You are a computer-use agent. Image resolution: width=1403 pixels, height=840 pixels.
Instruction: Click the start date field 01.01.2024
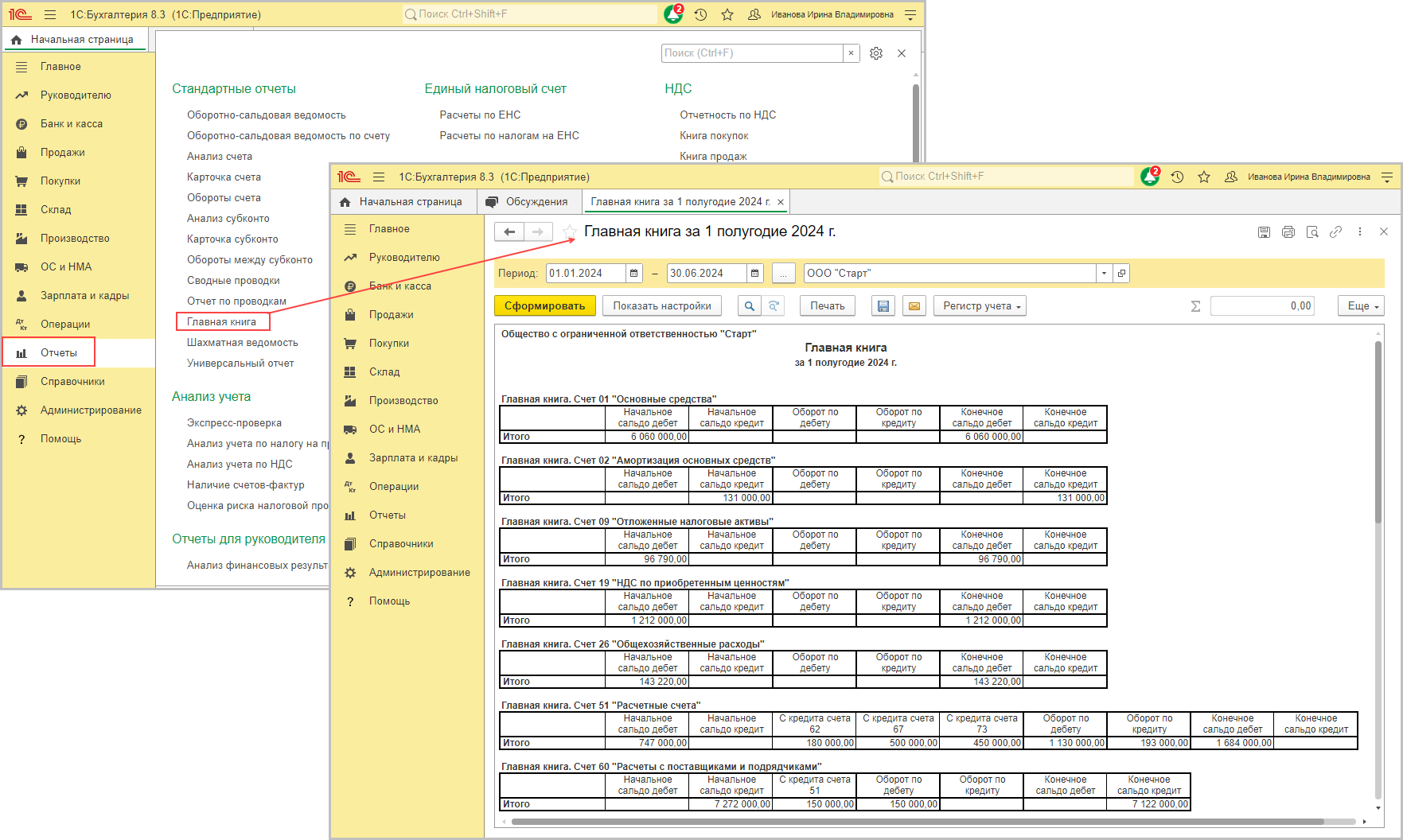pyautogui.click(x=586, y=274)
